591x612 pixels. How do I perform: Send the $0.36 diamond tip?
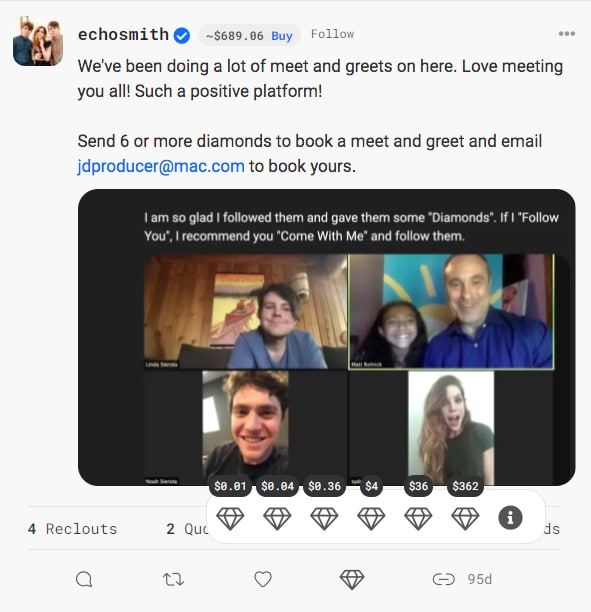pyautogui.click(x=324, y=518)
